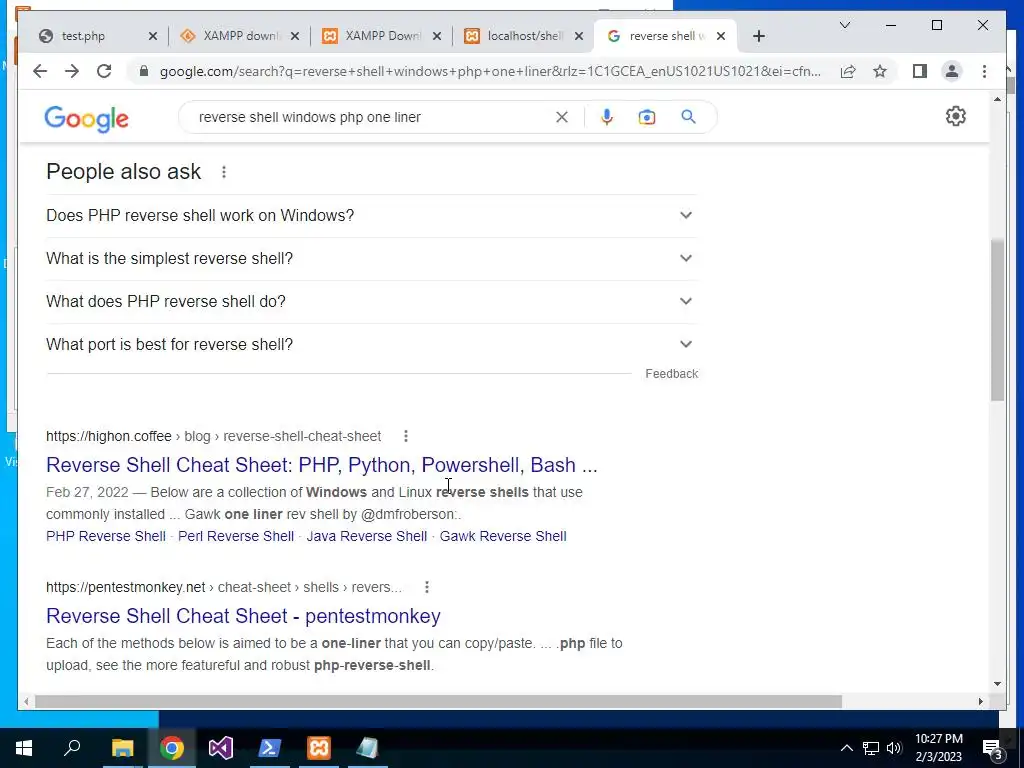Bookmark this page with star icon
This screenshot has height=768, width=1024.
tap(880, 71)
